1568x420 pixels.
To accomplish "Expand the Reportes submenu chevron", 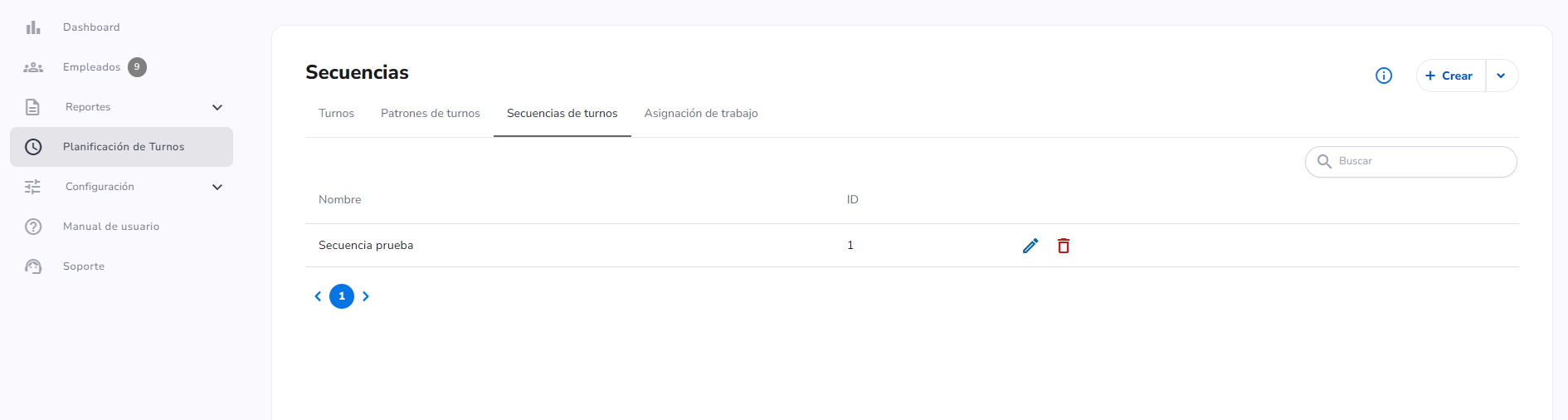I will [217, 107].
